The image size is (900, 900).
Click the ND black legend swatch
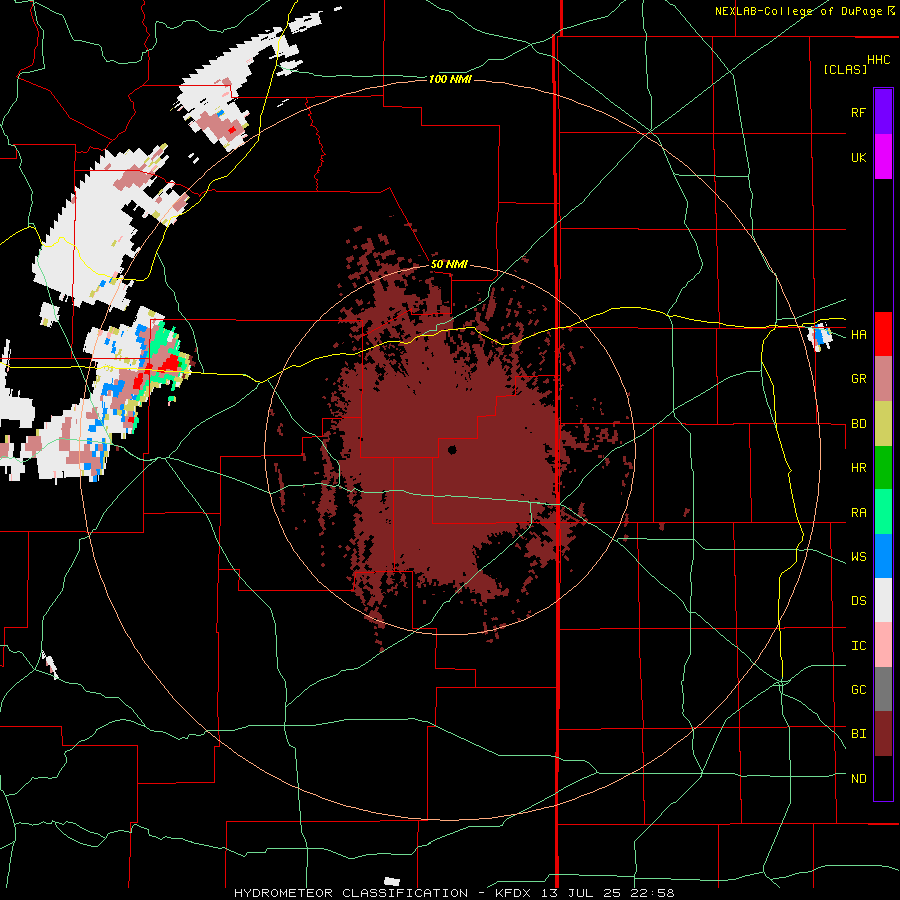click(883, 778)
